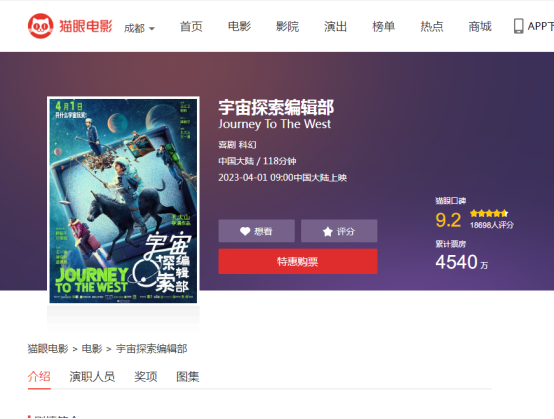Image resolution: width=554 pixels, height=419 pixels.
Task: Click the heart icon on 想看
Action: coord(245,231)
